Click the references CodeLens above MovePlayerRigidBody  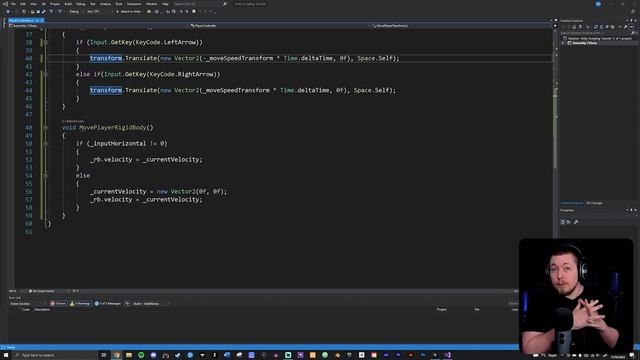[73, 121]
